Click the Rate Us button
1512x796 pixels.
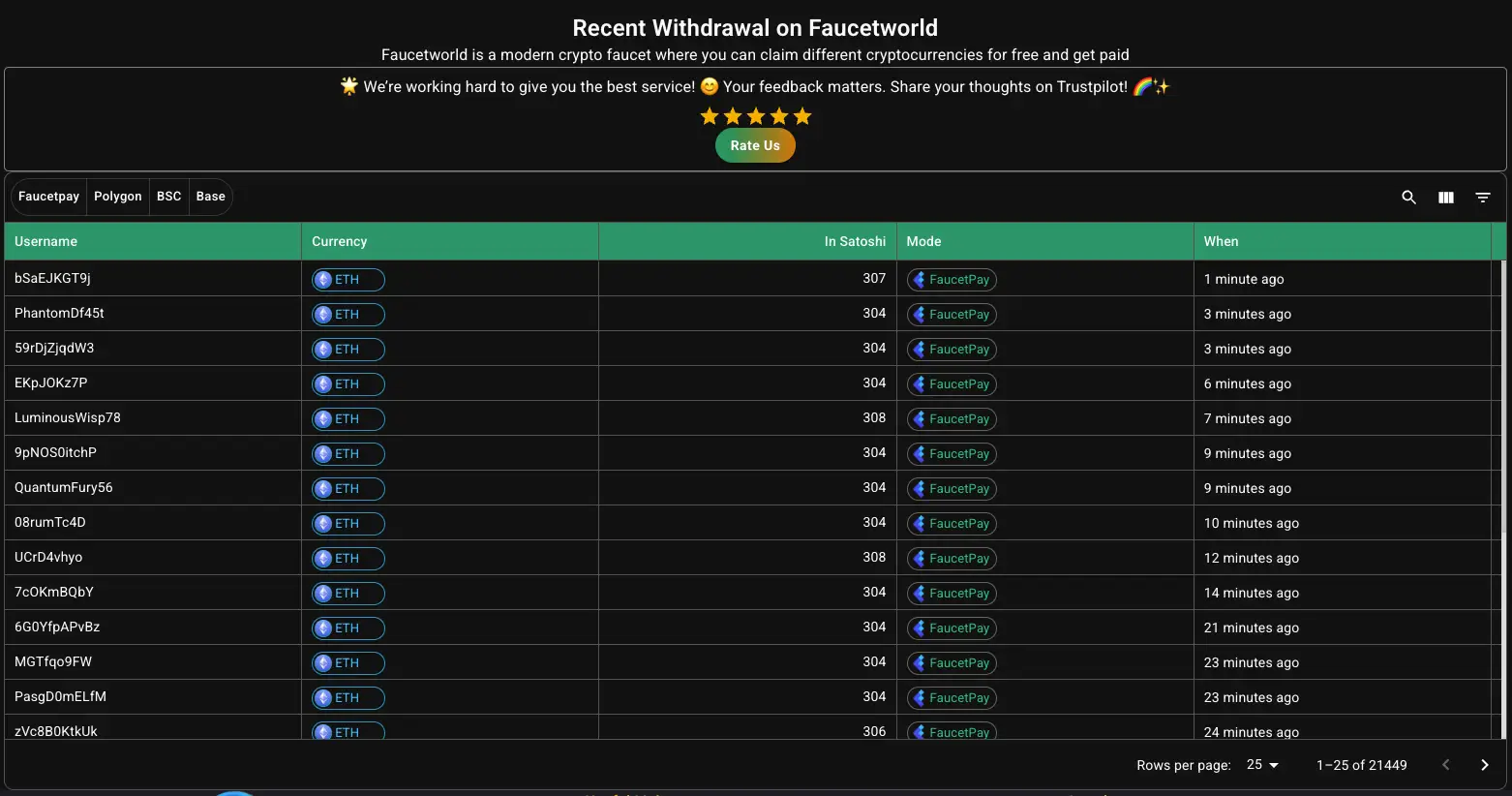point(755,145)
